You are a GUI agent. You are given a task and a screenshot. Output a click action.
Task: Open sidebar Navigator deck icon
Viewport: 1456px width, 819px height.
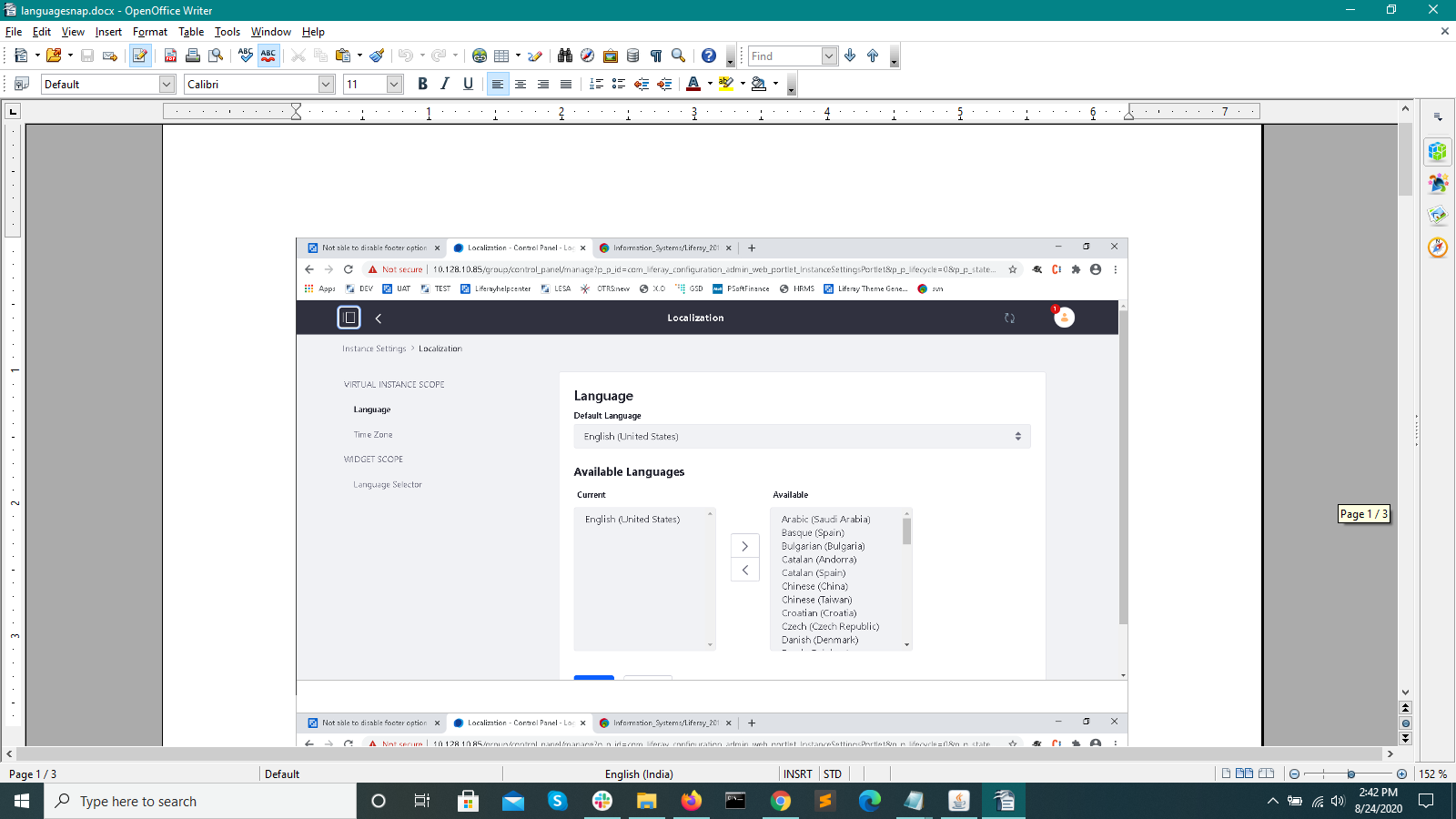(1438, 248)
